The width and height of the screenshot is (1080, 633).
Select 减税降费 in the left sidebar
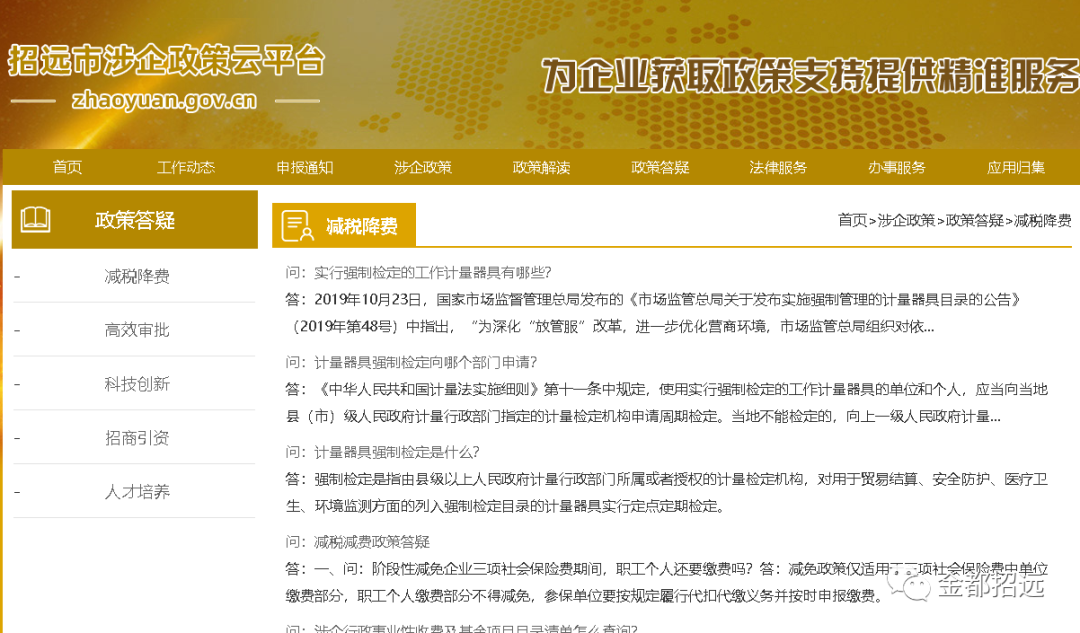pyautogui.click(x=137, y=276)
